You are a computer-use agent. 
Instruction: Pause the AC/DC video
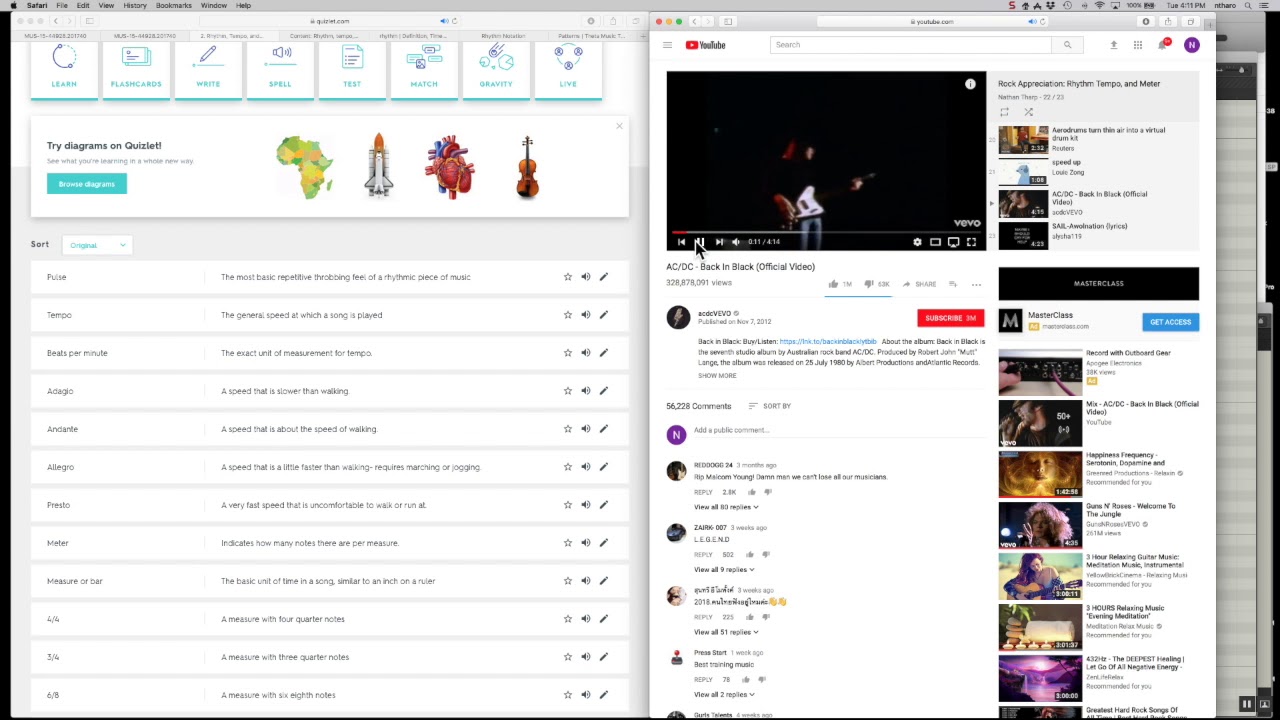point(700,241)
